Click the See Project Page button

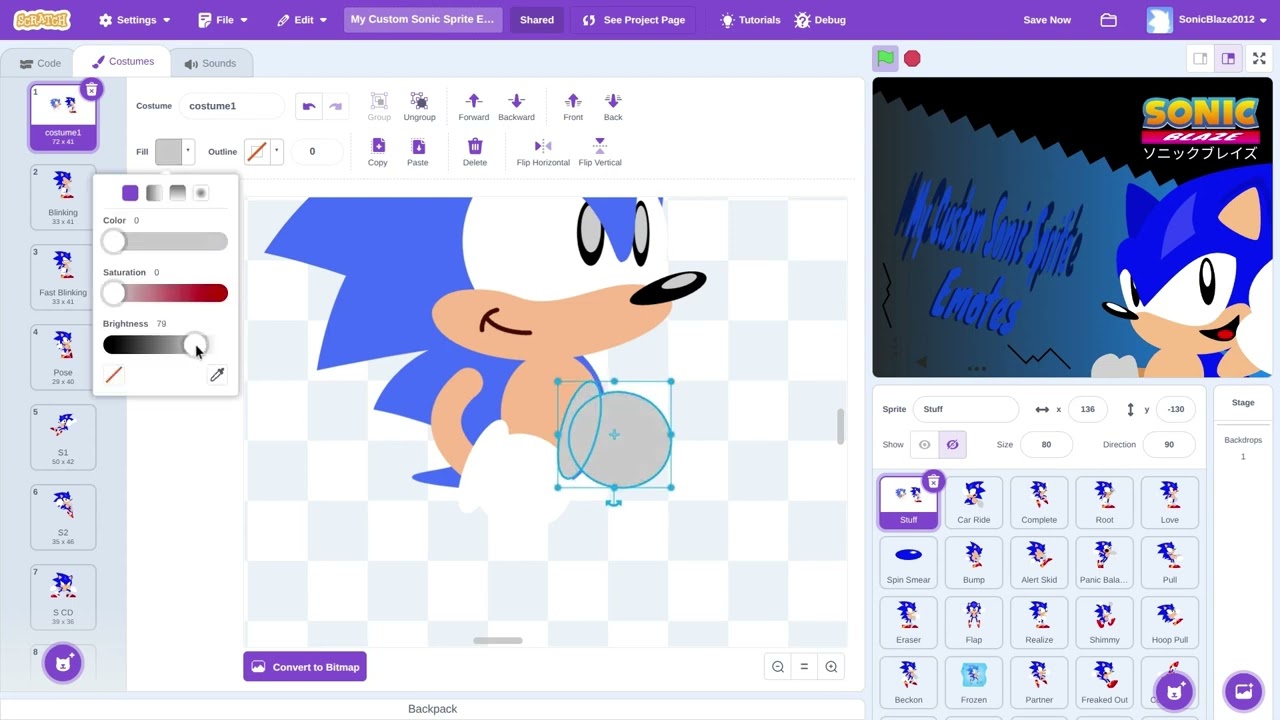[x=634, y=20]
